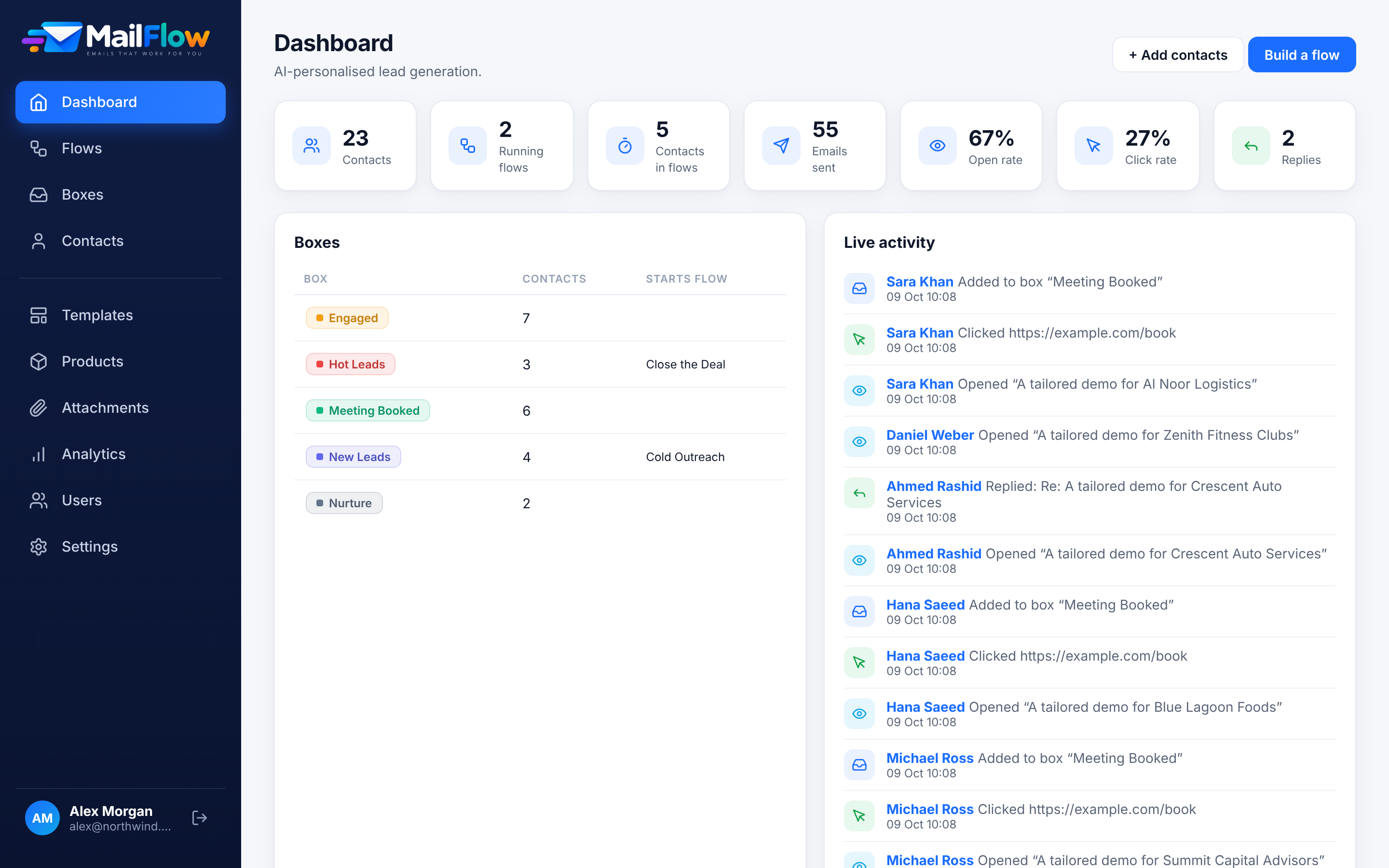Open Sara Khan link in Added to box entry
Image resolution: width=1389 pixels, height=868 pixels.
click(920, 282)
